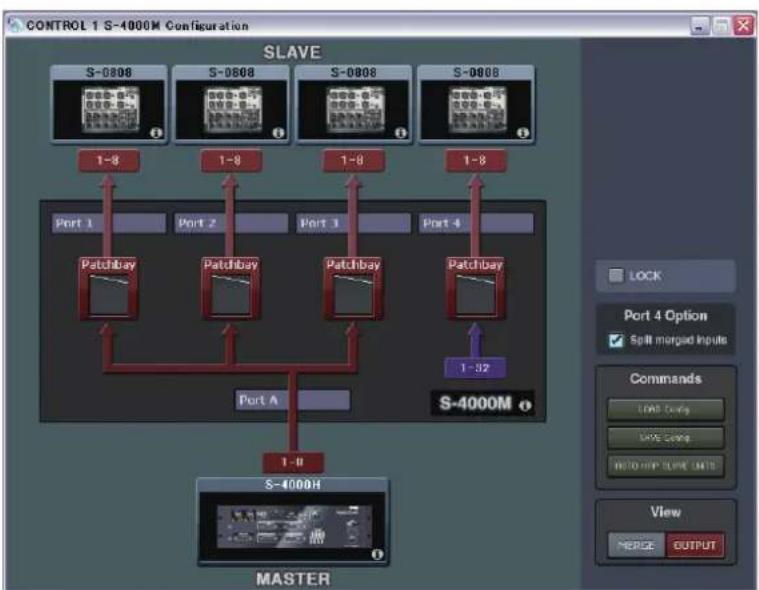
Task: Click the Port 4 name field
Action: coord(476,224)
